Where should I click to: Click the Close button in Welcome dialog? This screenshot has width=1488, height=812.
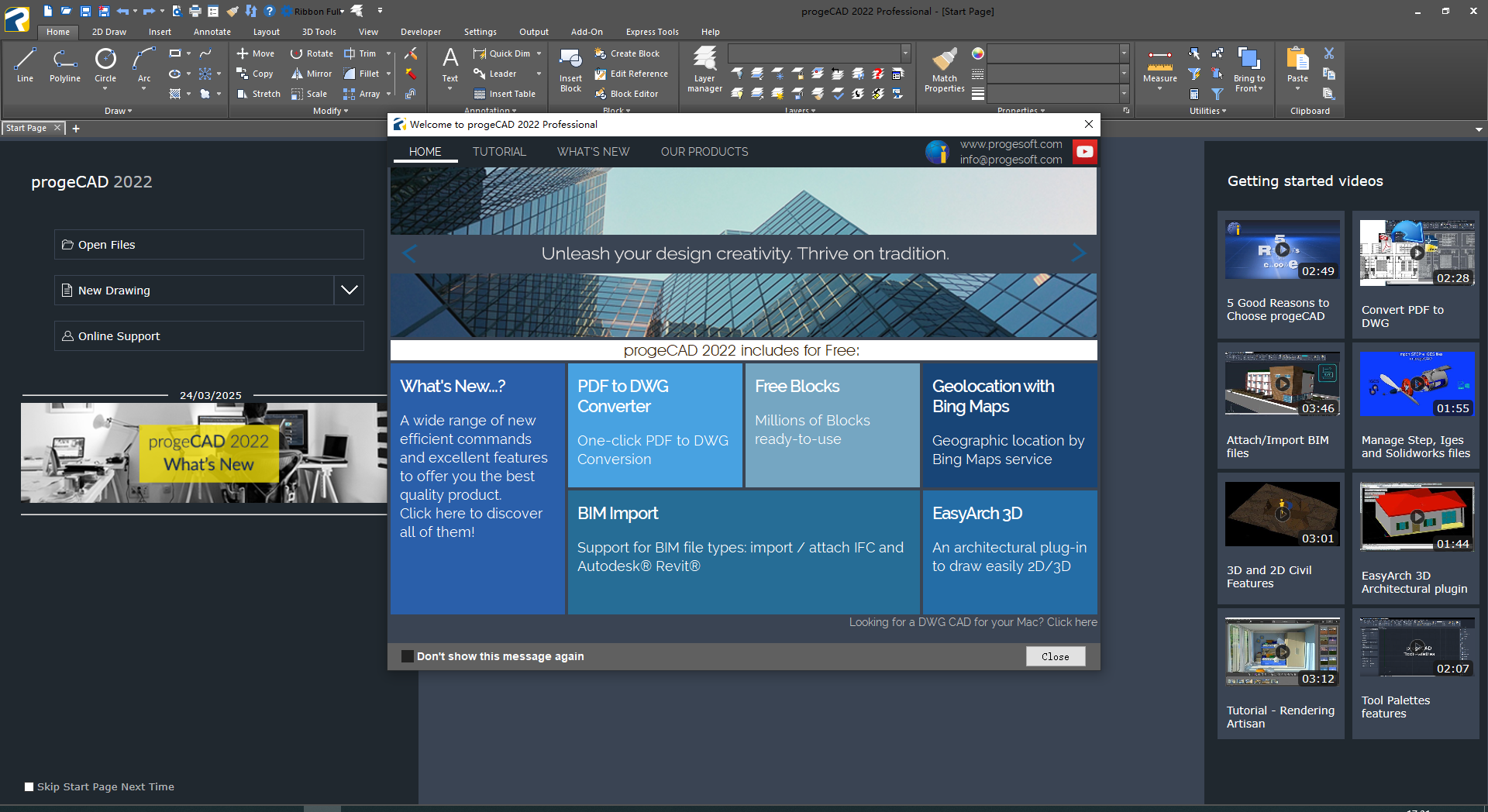point(1056,656)
